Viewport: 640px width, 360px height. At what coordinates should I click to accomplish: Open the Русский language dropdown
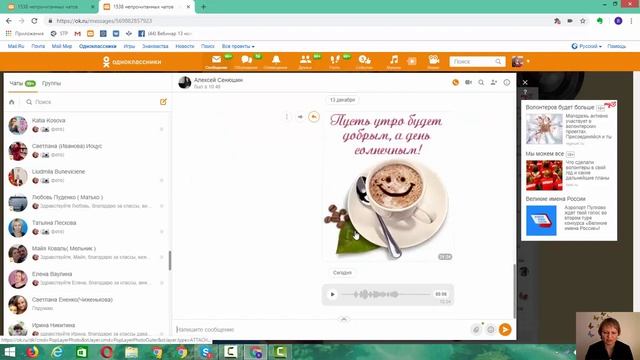coord(587,46)
